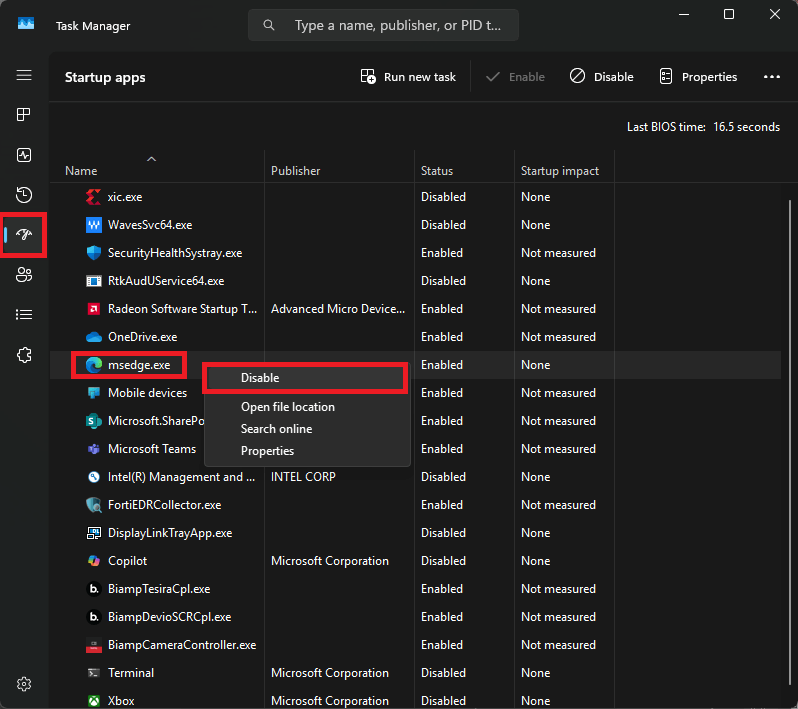The image size is (798, 709).
Task: Sort the list by the Name column header
Action: [82, 171]
